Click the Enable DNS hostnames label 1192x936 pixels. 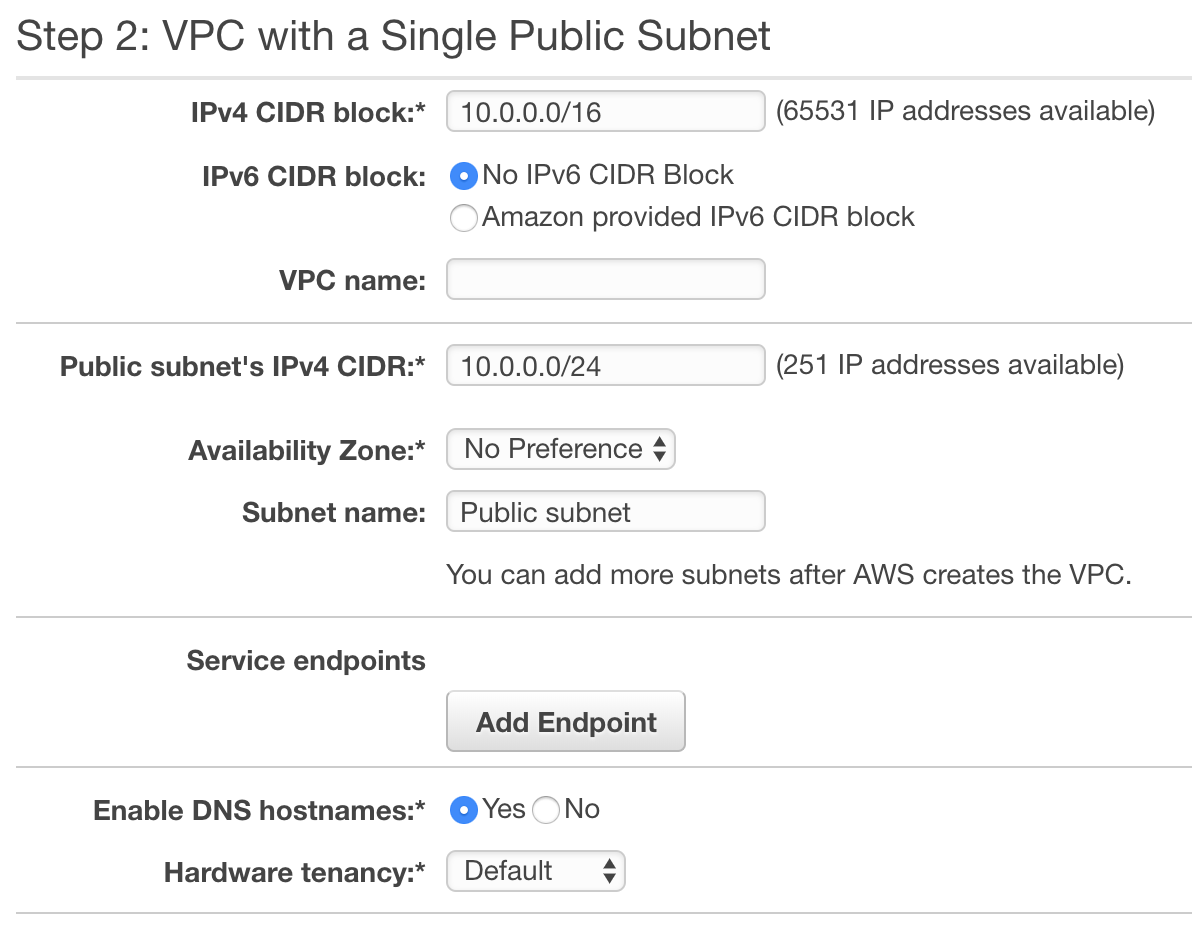(259, 811)
